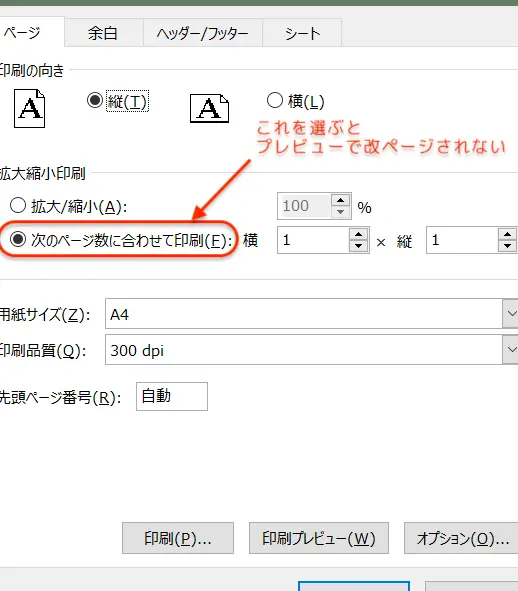Screen dimensions: 518x591
Task: Open 印刷プレビュー(W) button
Action: click(x=319, y=538)
